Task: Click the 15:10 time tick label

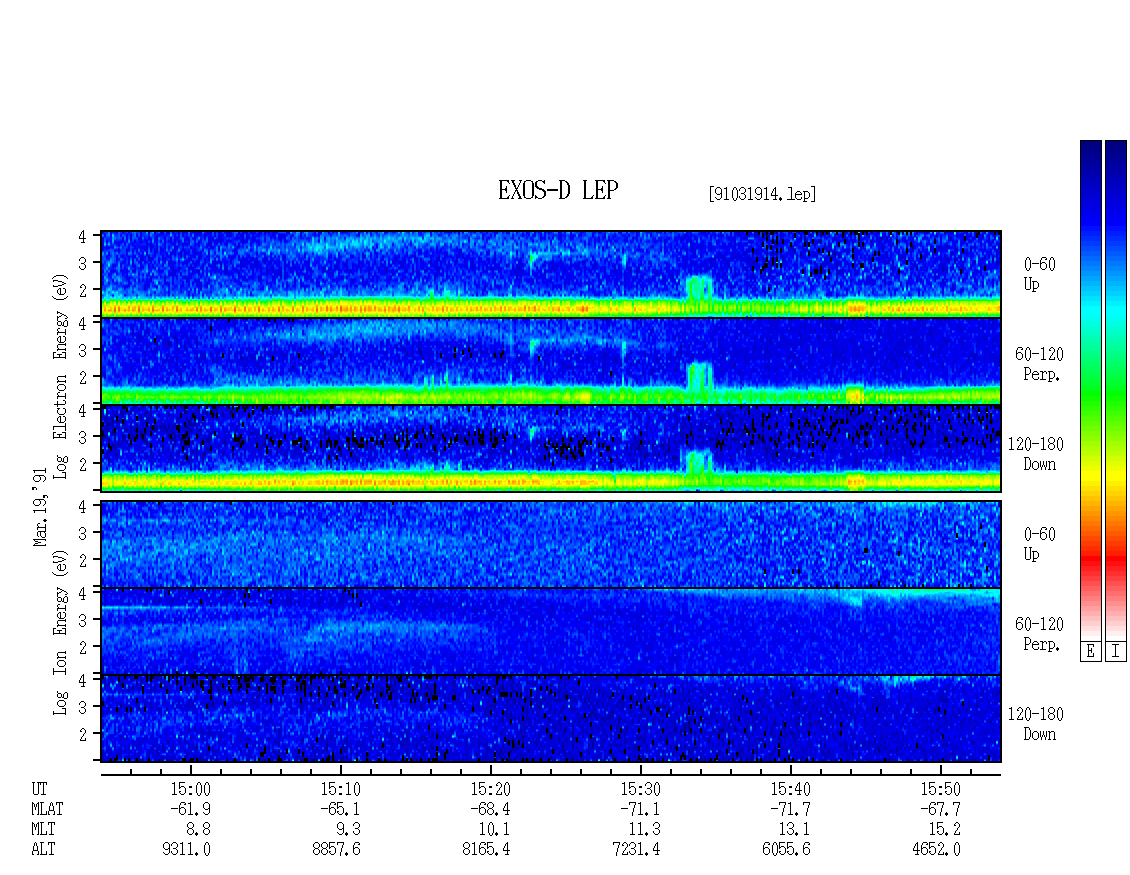Action: [x=340, y=789]
